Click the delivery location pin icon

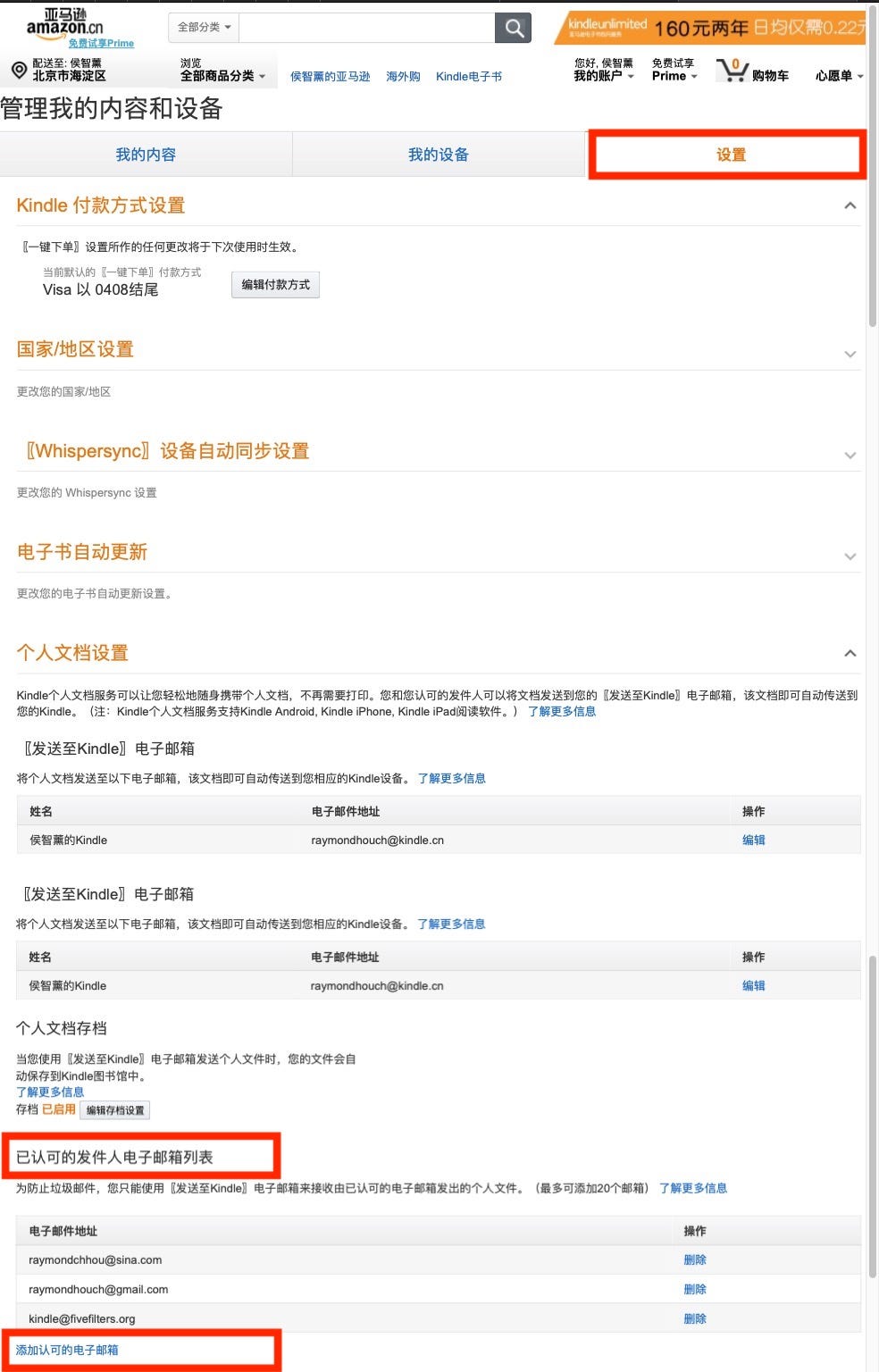pyautogui.click(x=18, y=70)
